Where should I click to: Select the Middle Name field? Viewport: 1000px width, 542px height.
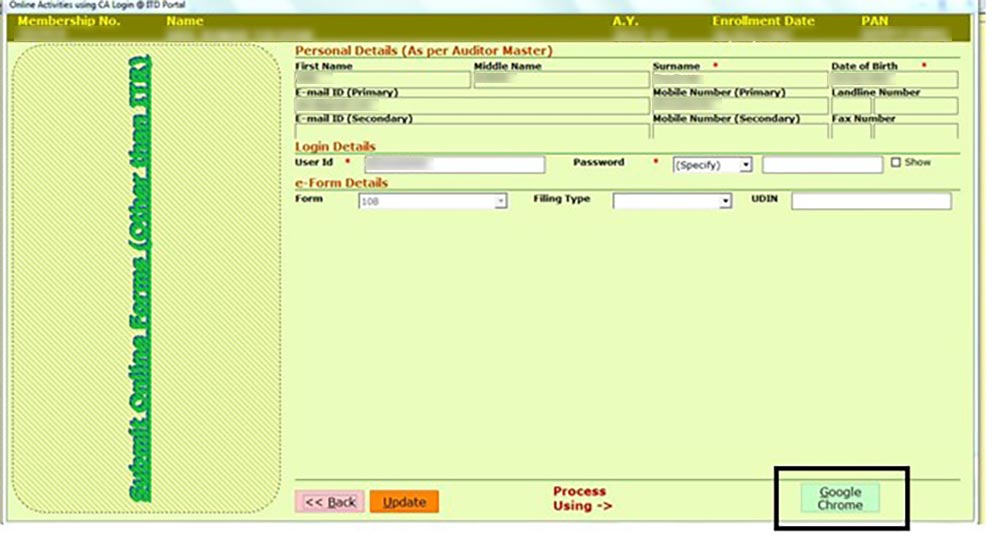561,81
